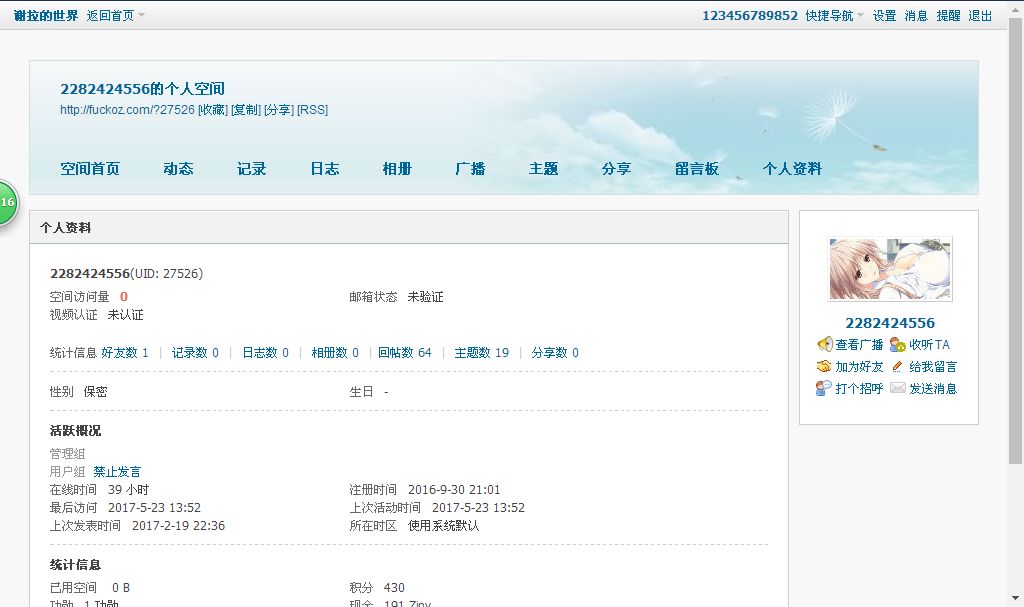
Task: Click the 禁止发言 user group link
Action: point(117,472)
